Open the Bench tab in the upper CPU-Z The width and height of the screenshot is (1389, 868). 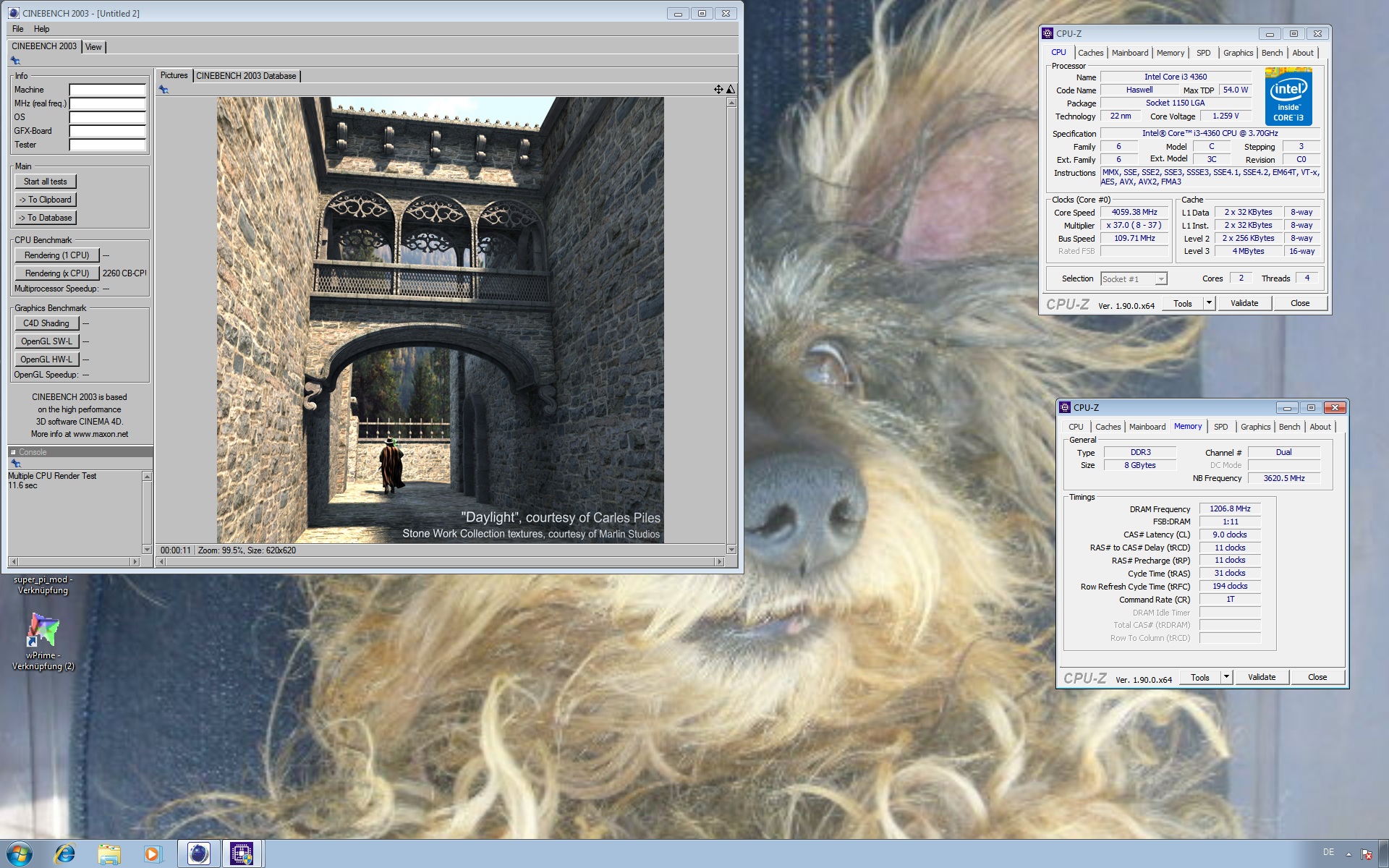1272,53
